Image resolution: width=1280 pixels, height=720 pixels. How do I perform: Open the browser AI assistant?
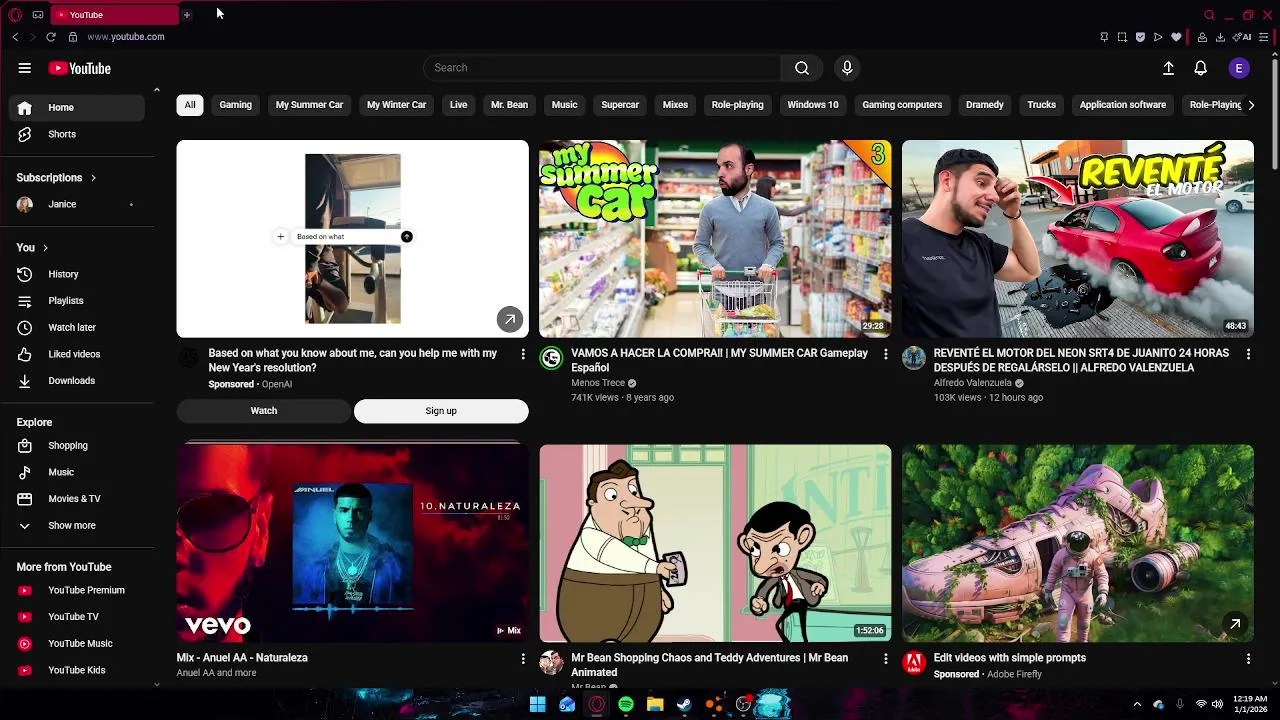[x=1244, y=37]
